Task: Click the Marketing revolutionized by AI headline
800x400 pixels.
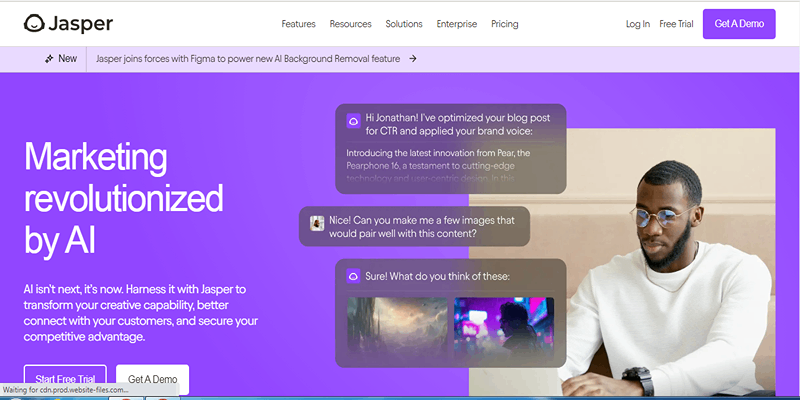Action: click(x=123, y=198)
